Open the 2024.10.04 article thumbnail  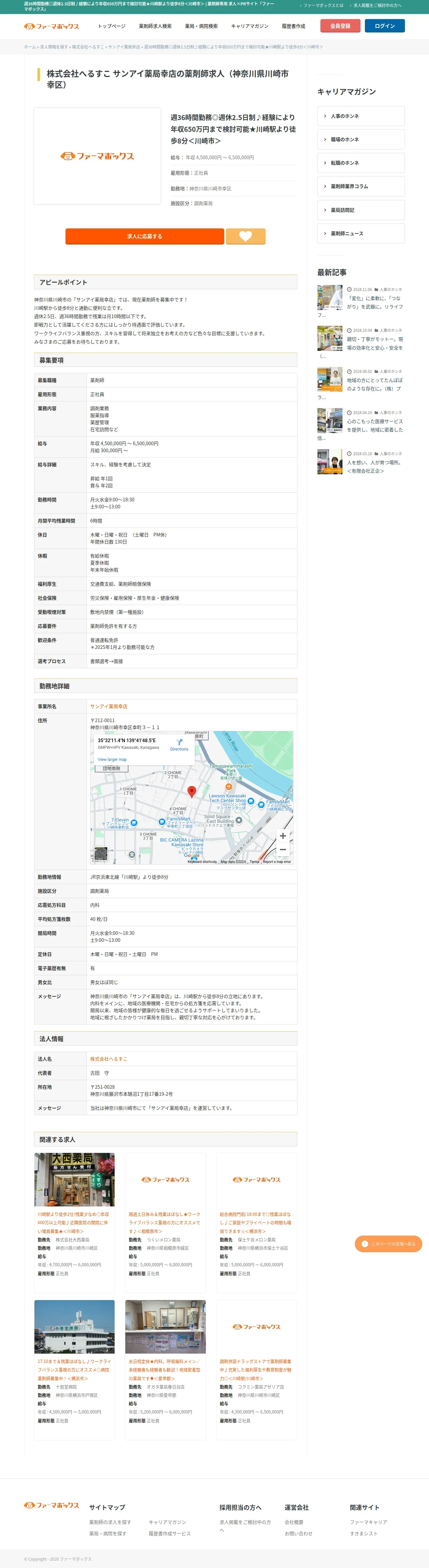pyautogui.click(x=330, y=338)
